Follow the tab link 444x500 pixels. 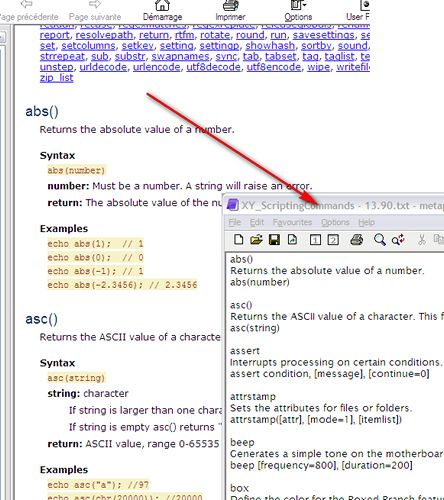(x=251, y=57)
